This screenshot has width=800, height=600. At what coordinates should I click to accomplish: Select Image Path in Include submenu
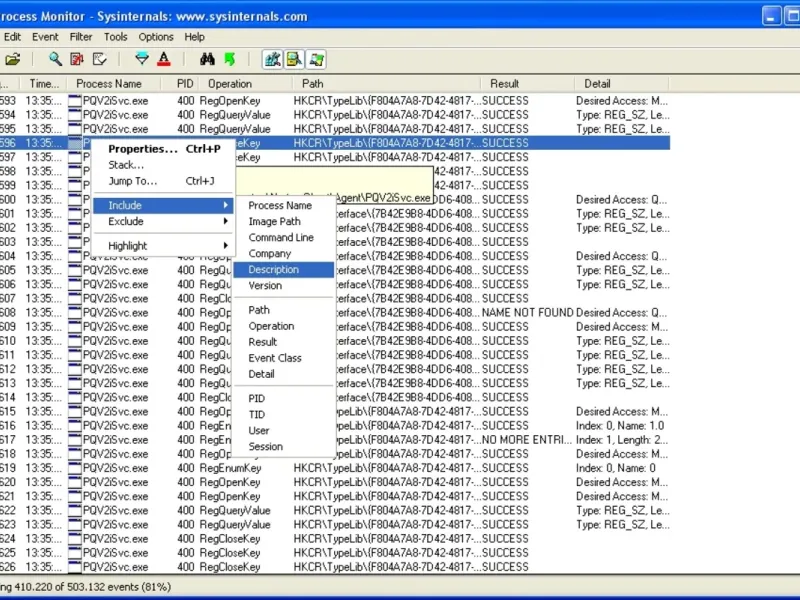coord(284,221)
